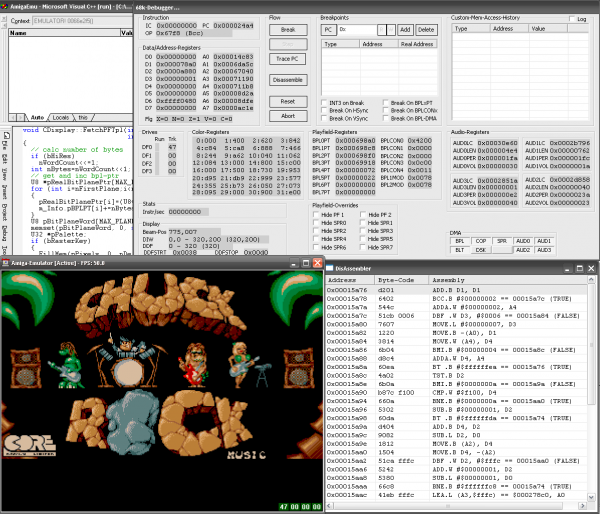
Task: Click the Reset button in Flow group
Action: pos(288,101)
